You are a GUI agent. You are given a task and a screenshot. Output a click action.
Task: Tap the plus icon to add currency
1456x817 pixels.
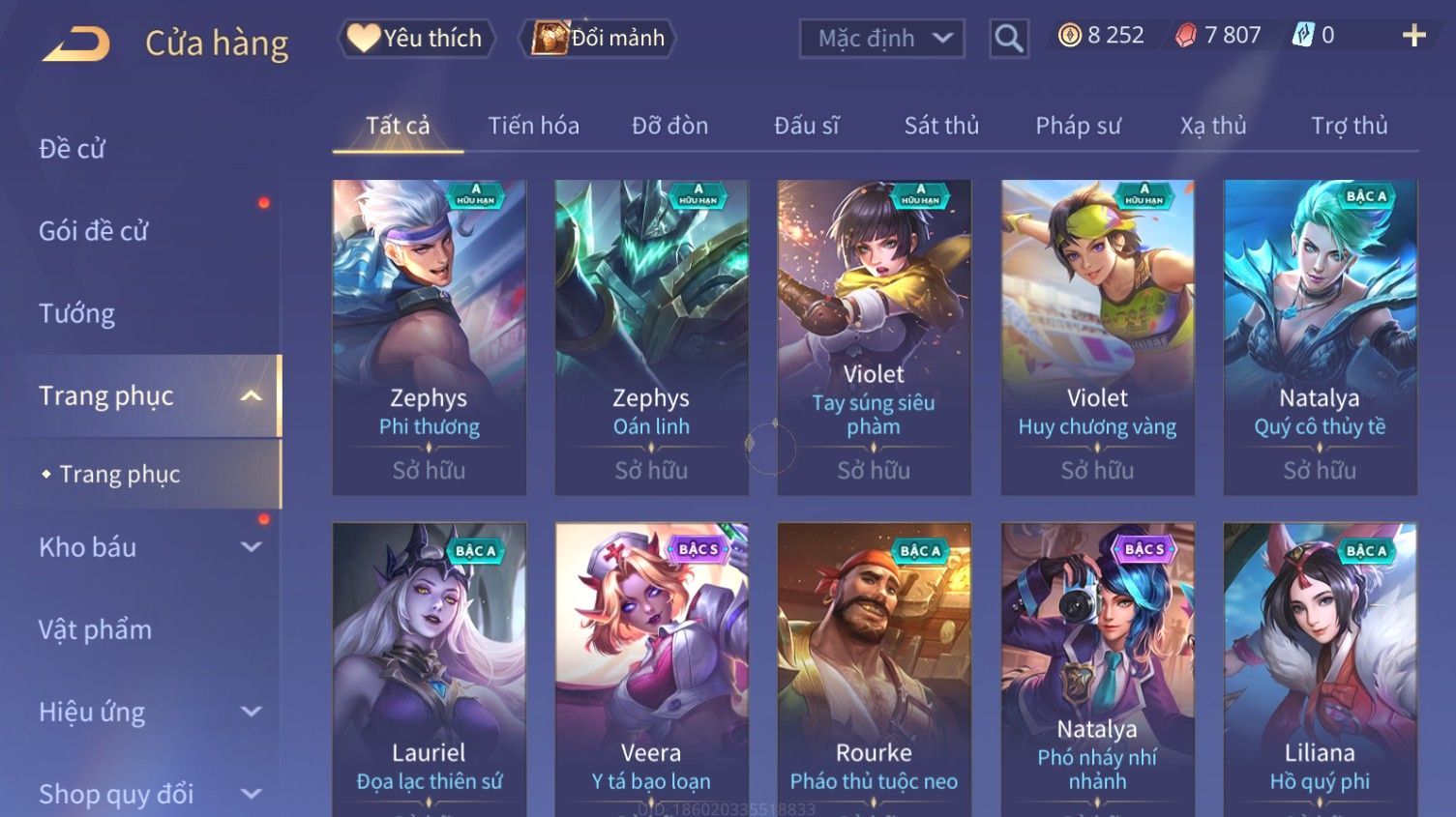(x=1413, y=36)
